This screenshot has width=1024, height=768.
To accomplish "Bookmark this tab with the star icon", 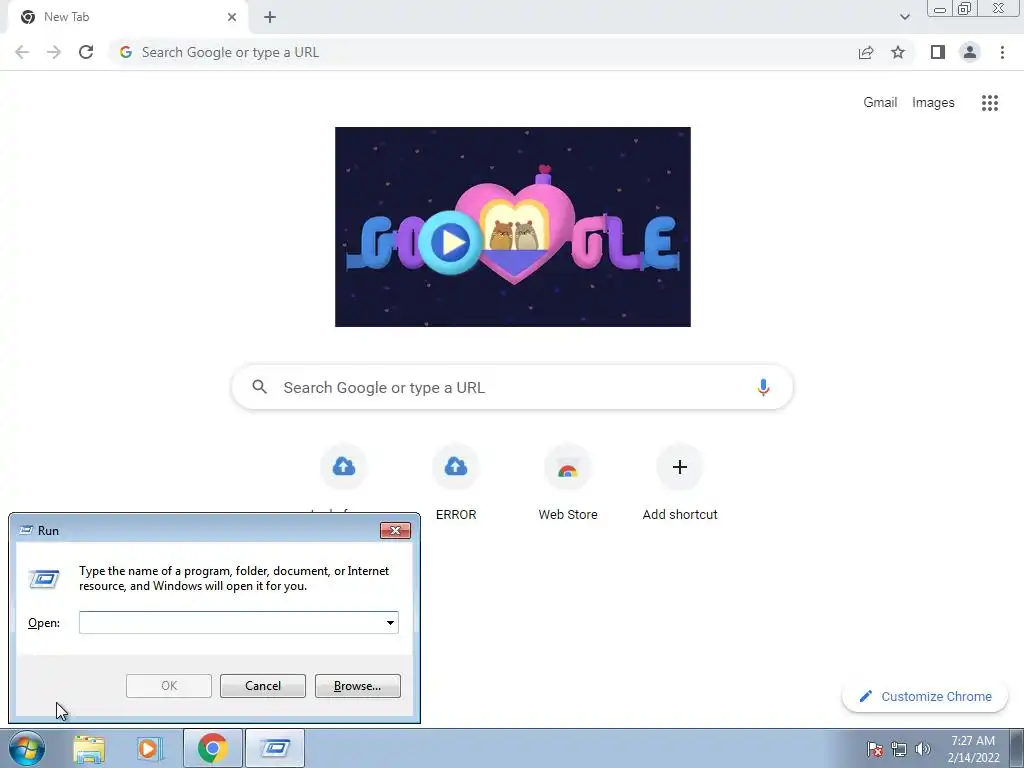I will click(898, 52).
